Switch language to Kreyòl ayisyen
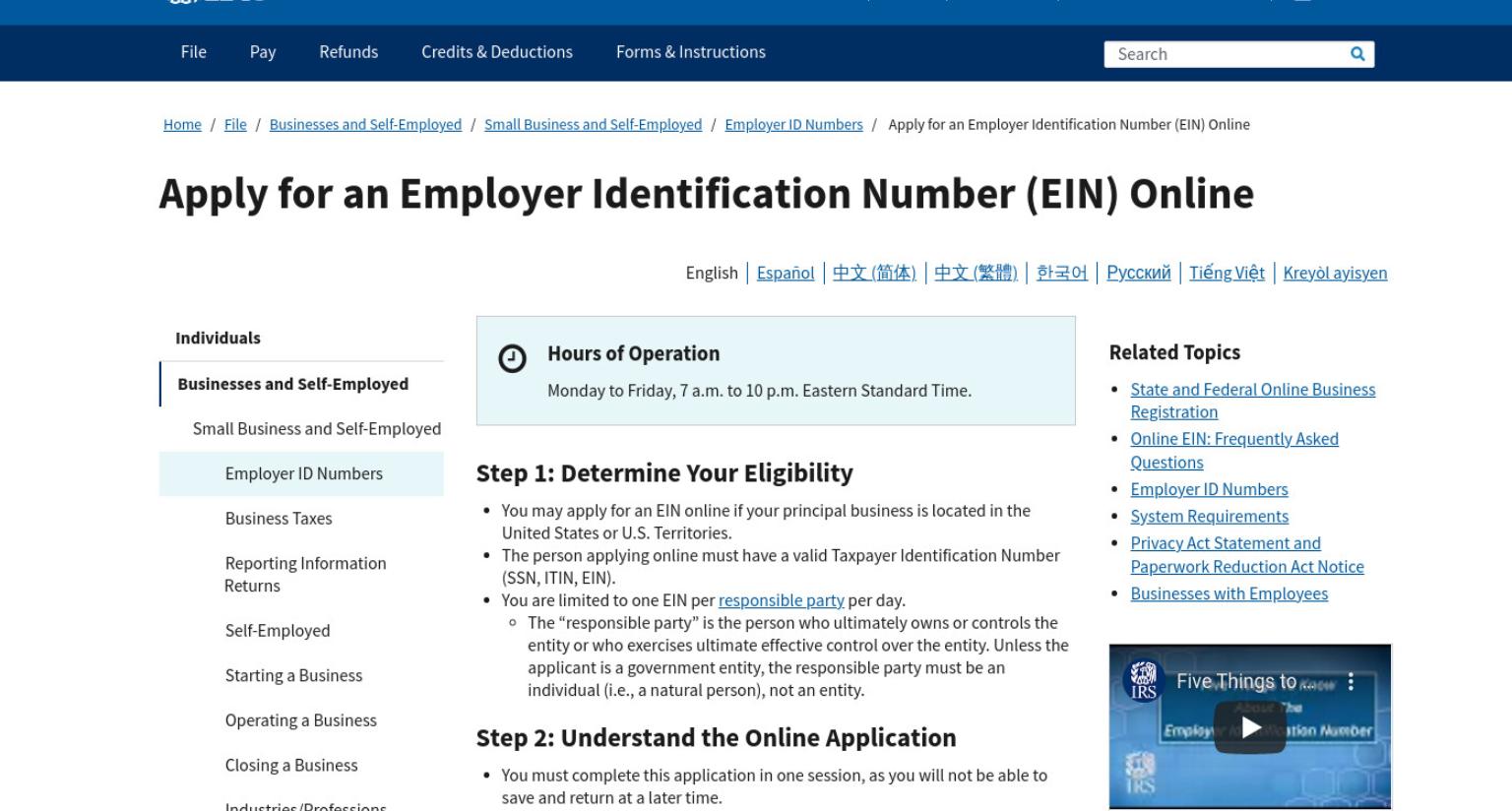Image resolution: width=1512 pixels, height=811 pixels. pos(1336,273)
